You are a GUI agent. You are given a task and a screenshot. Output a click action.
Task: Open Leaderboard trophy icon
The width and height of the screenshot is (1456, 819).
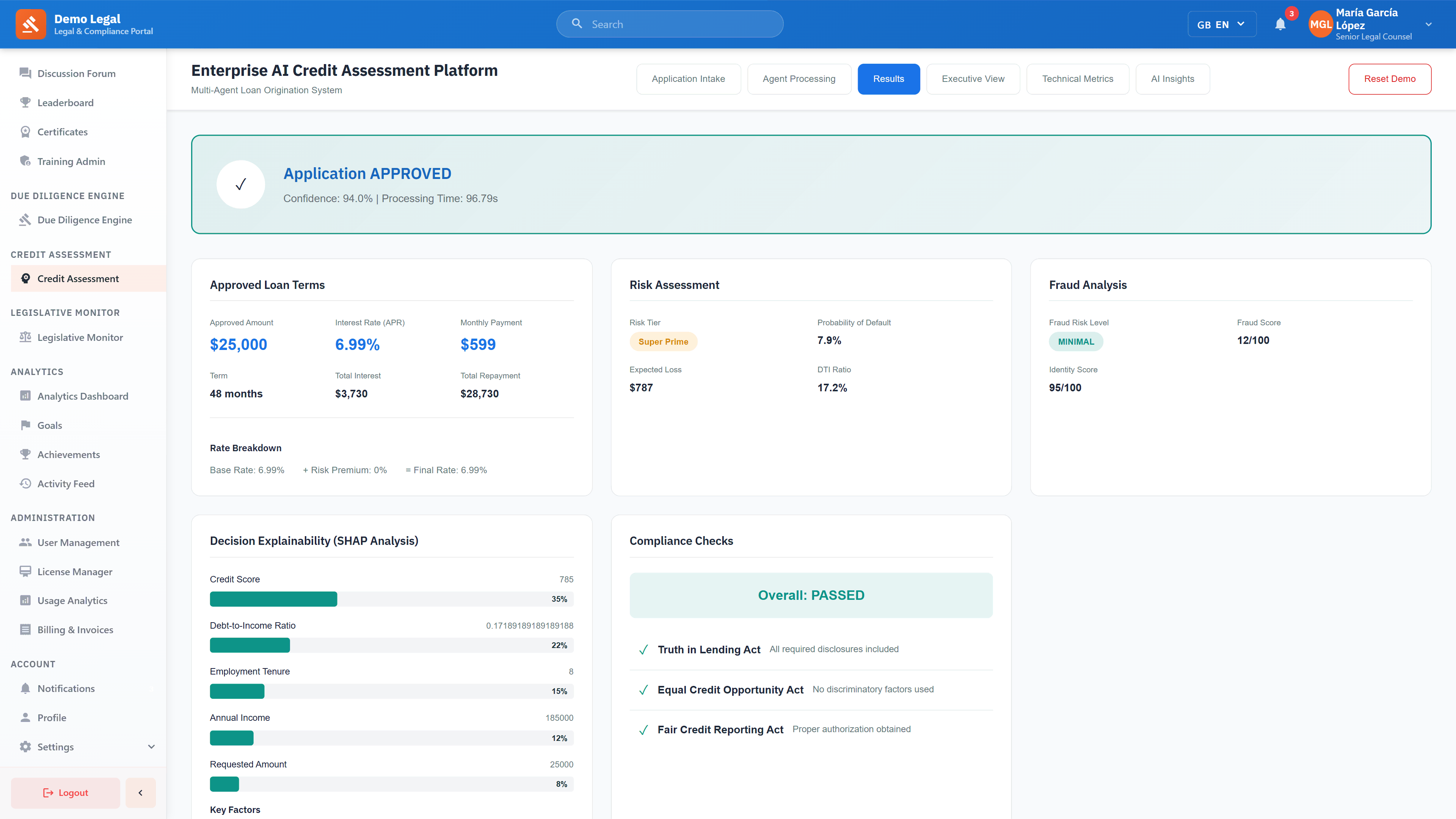pyautogui.click(x=25, y=102)
